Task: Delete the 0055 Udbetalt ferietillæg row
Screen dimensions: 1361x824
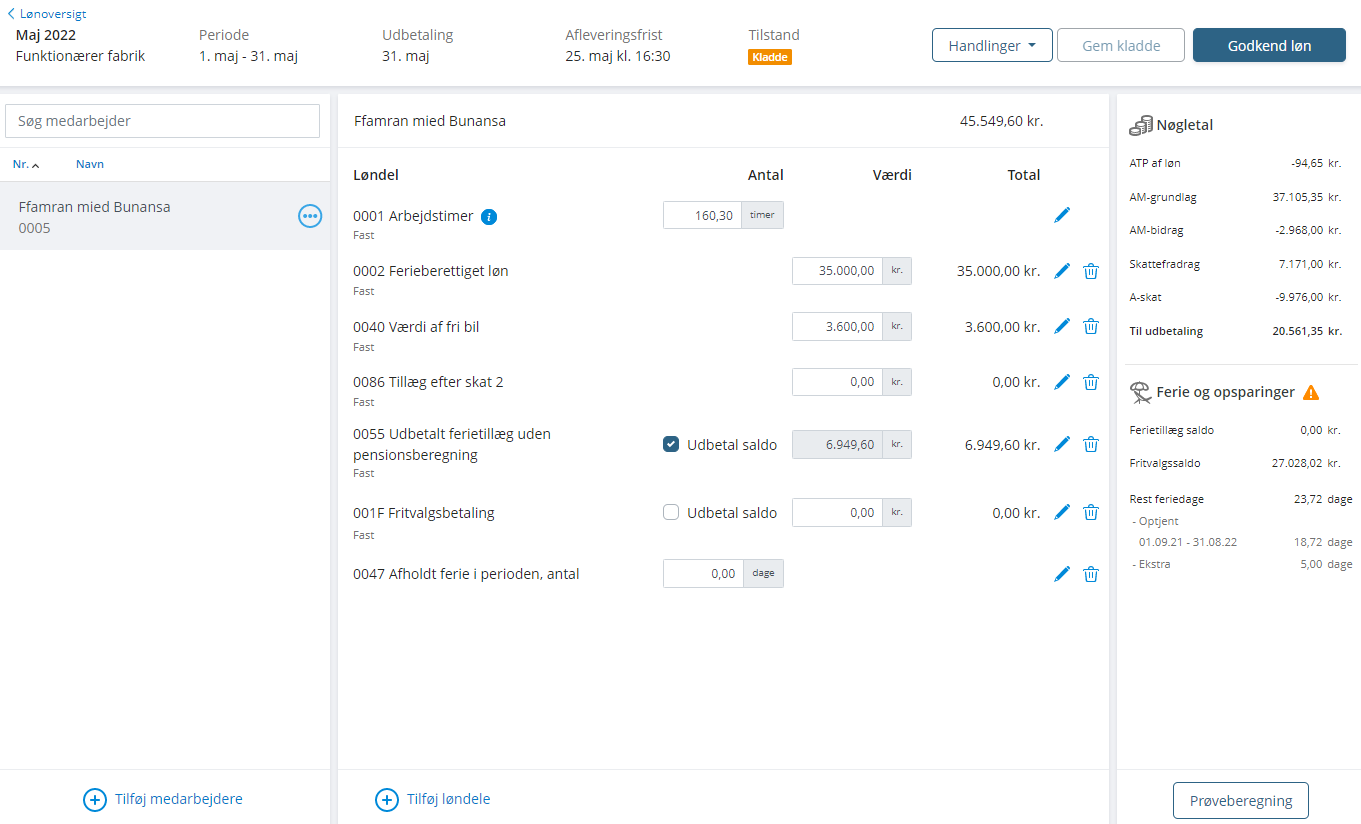Action: (x=1091, y=444)
